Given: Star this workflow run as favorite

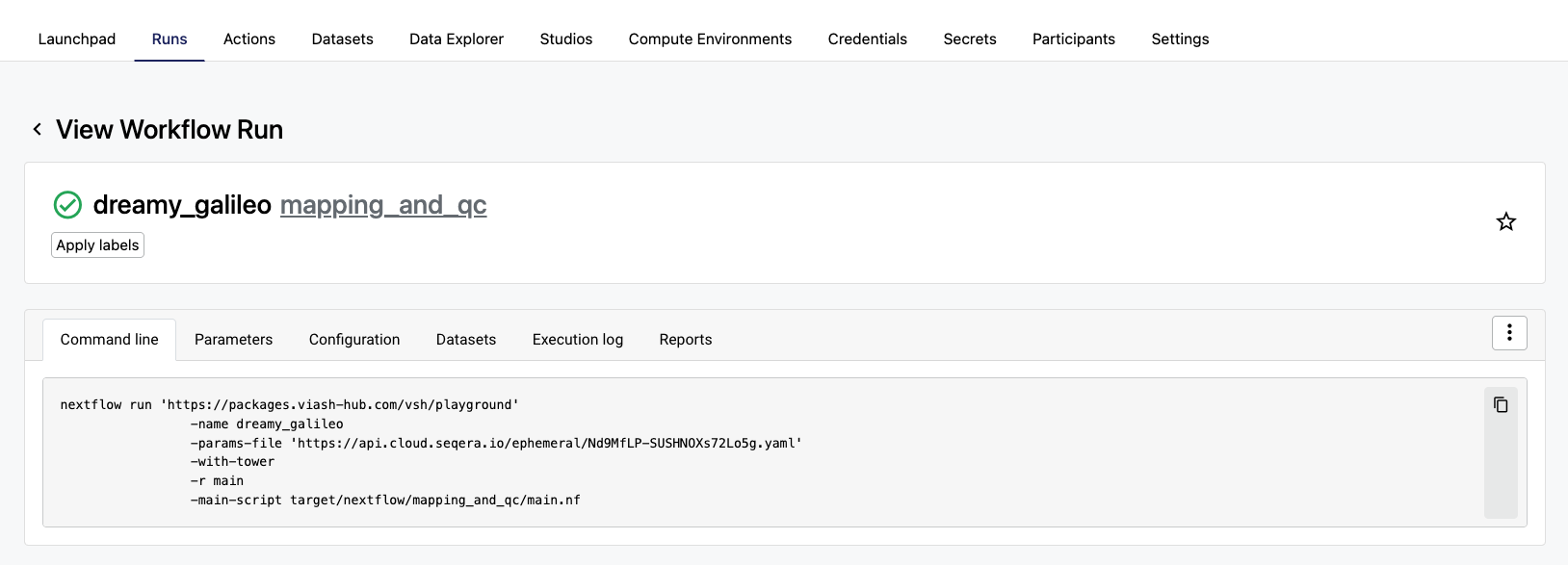Looking at the screenshot, I should tap(1506, 222).
